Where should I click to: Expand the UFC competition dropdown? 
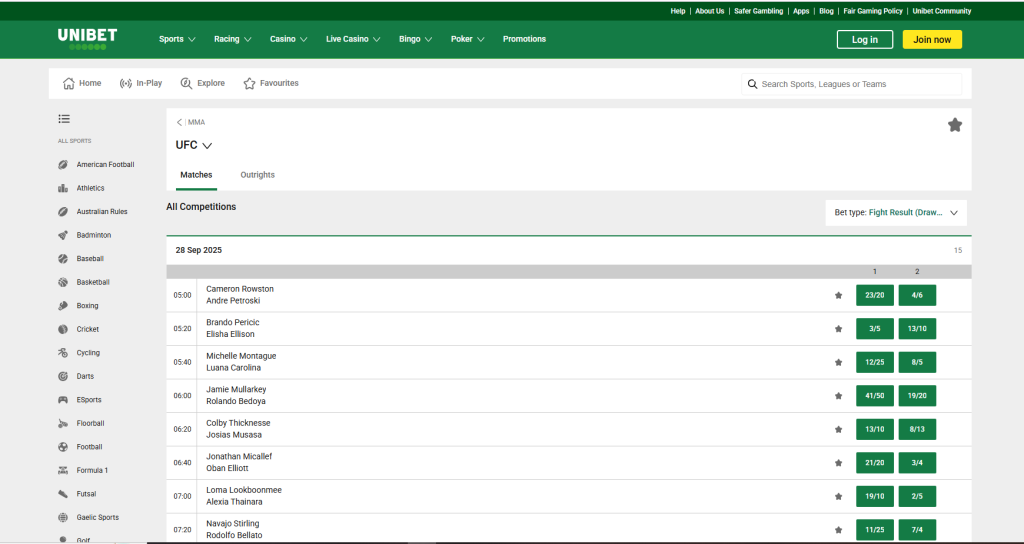pos(207,146)
